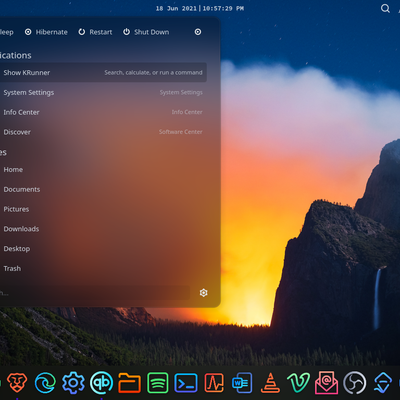Open the system monitor dock icon
This screenshot has height=400, width=400.
pyautogui.click(x=214, y=383)
